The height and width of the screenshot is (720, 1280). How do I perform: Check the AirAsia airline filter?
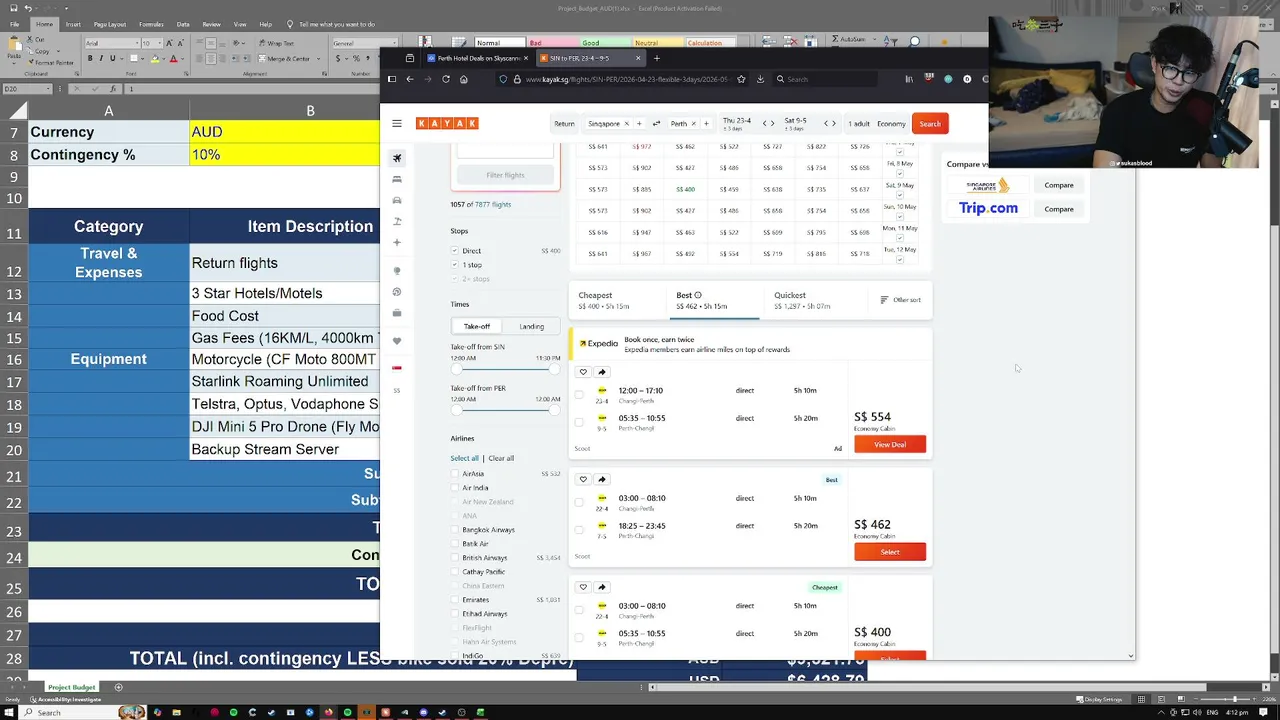pyautogui.click(x=455, y=474)
